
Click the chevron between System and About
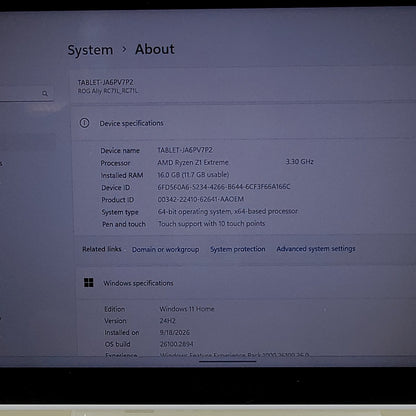[124, 49]
